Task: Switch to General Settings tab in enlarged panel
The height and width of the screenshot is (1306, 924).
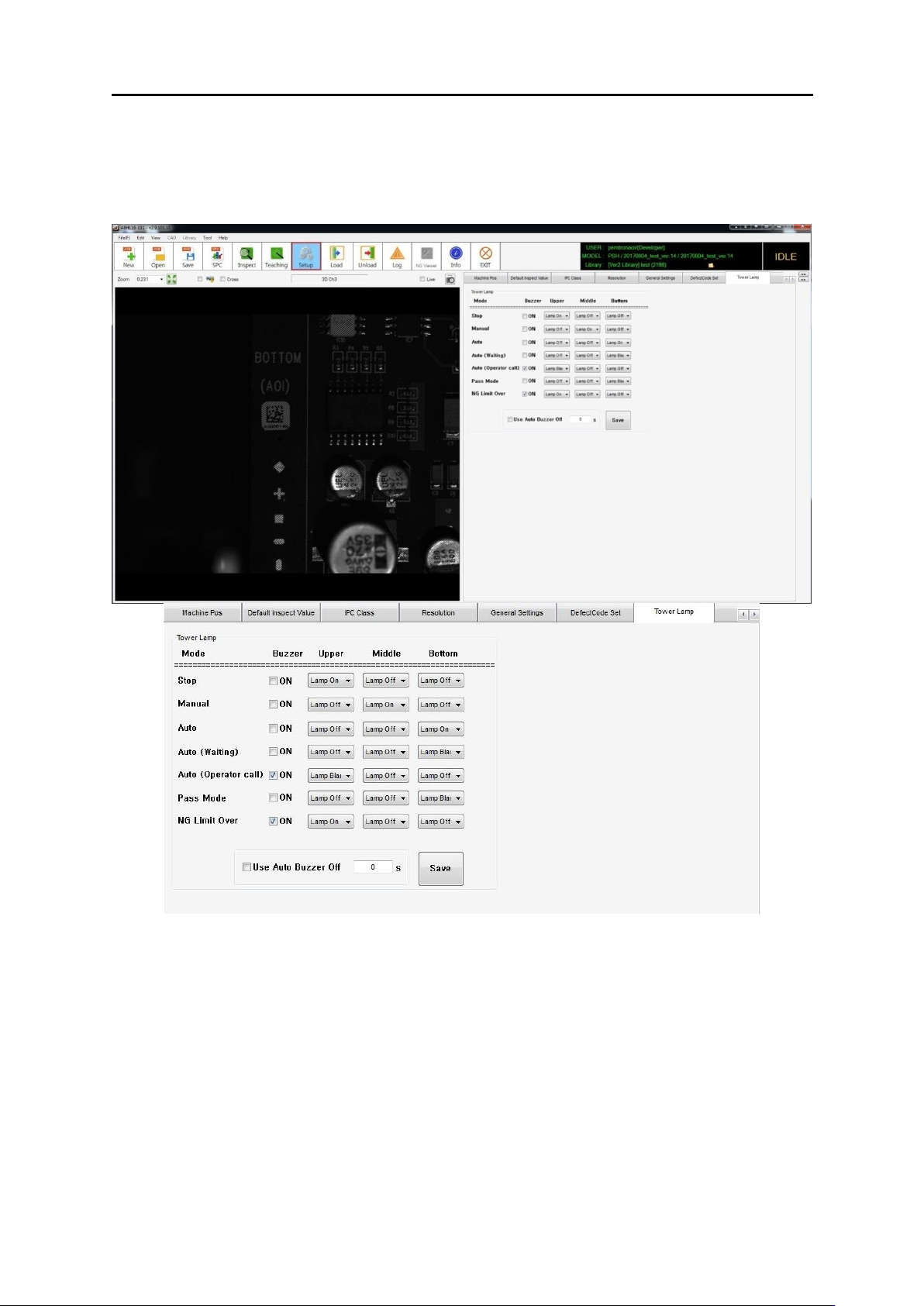Action: pos(517,613)
